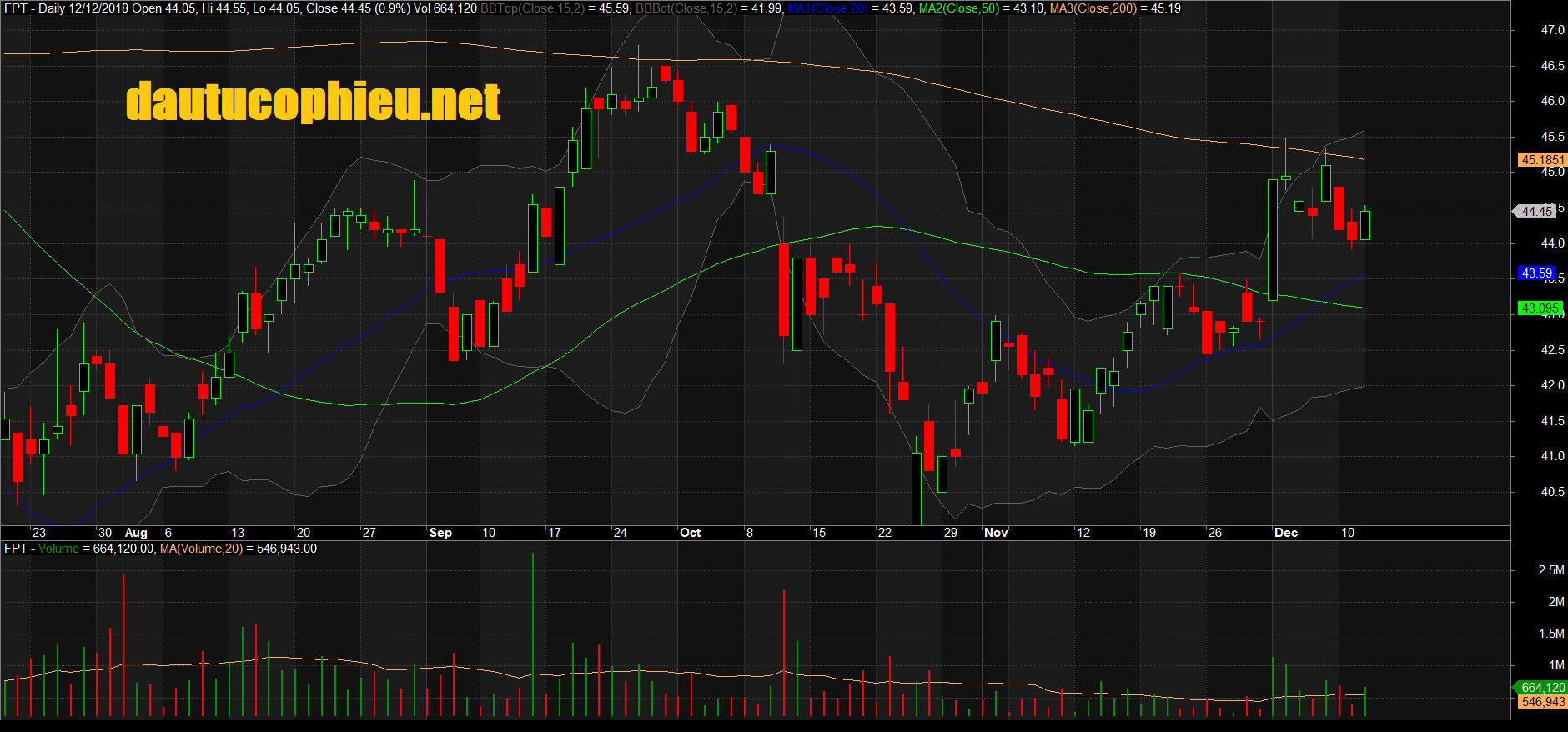Click the orange 546,943 volume average tag
Image resolution: width=1568 pixels, height=732 pixels.
1542,702
